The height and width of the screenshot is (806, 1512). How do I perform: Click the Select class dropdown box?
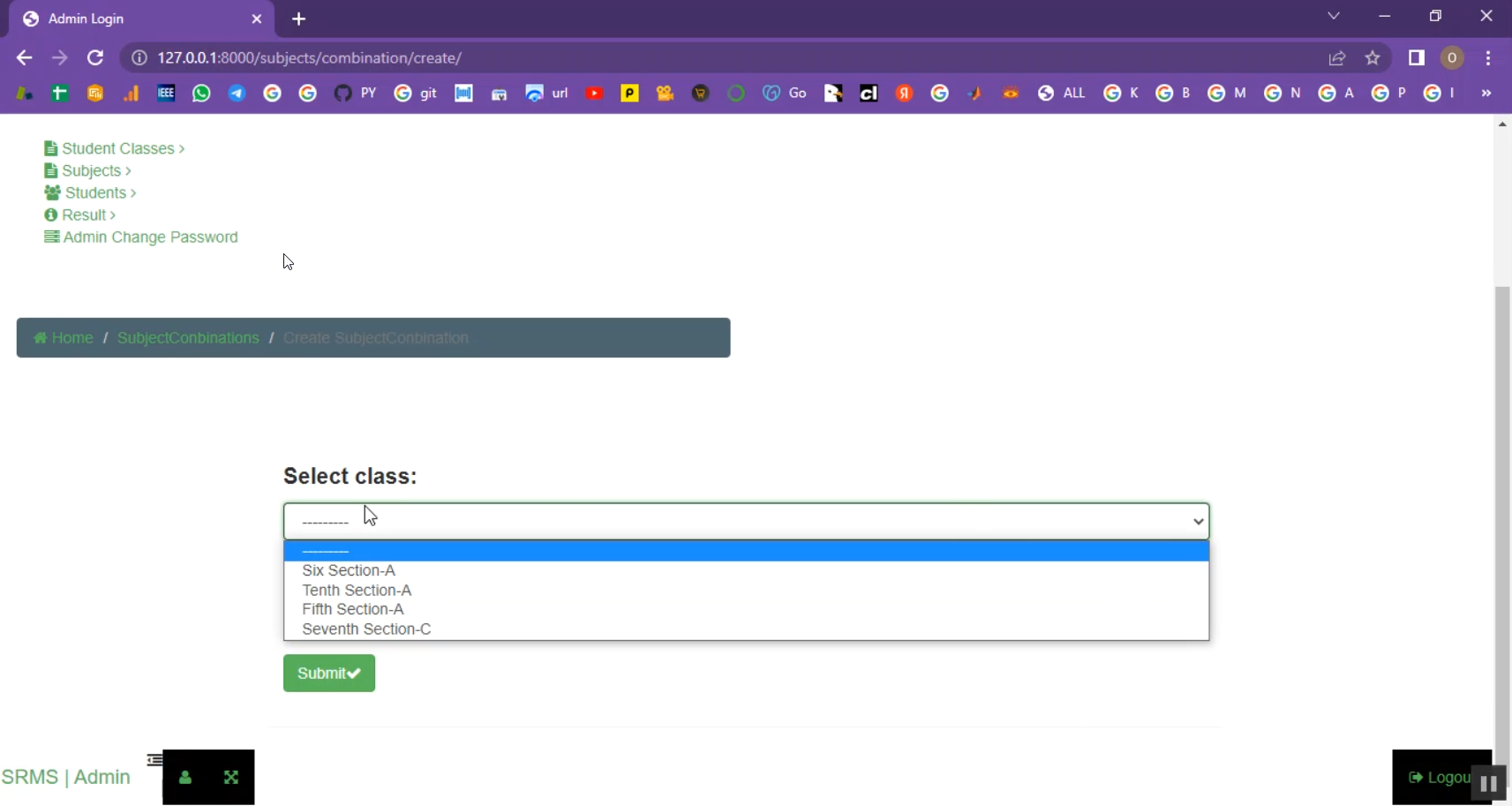pyautogui.click(x=746, y=521)
